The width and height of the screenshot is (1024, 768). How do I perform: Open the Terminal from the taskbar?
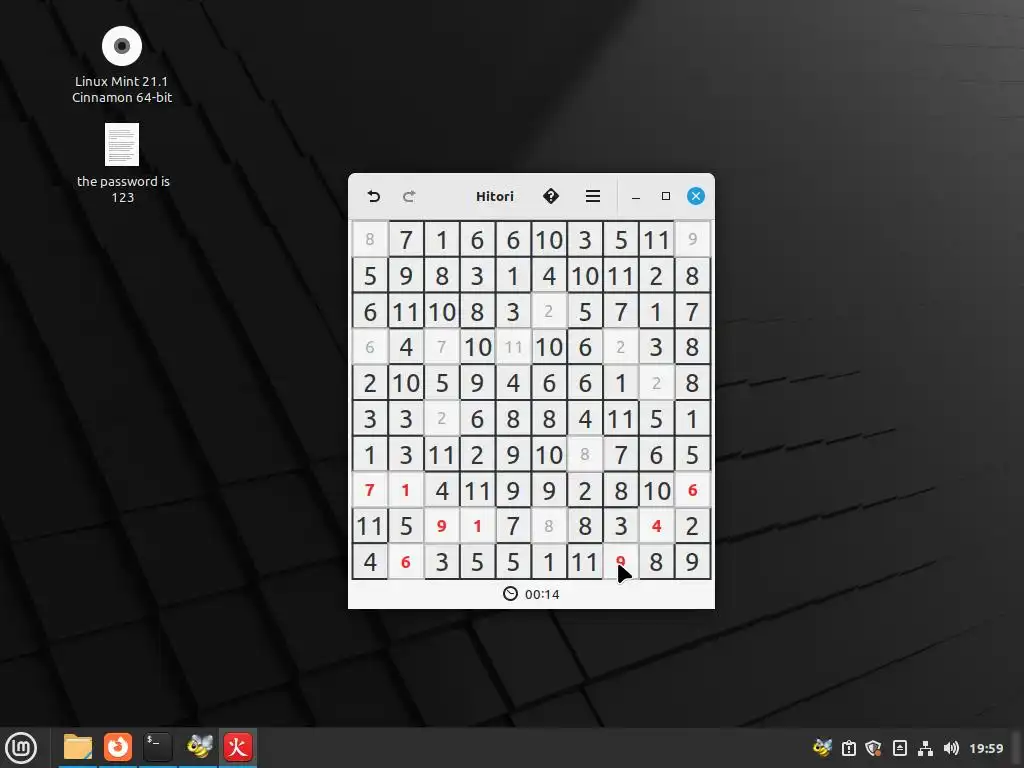pyautogui.click(x=157, y=747)
